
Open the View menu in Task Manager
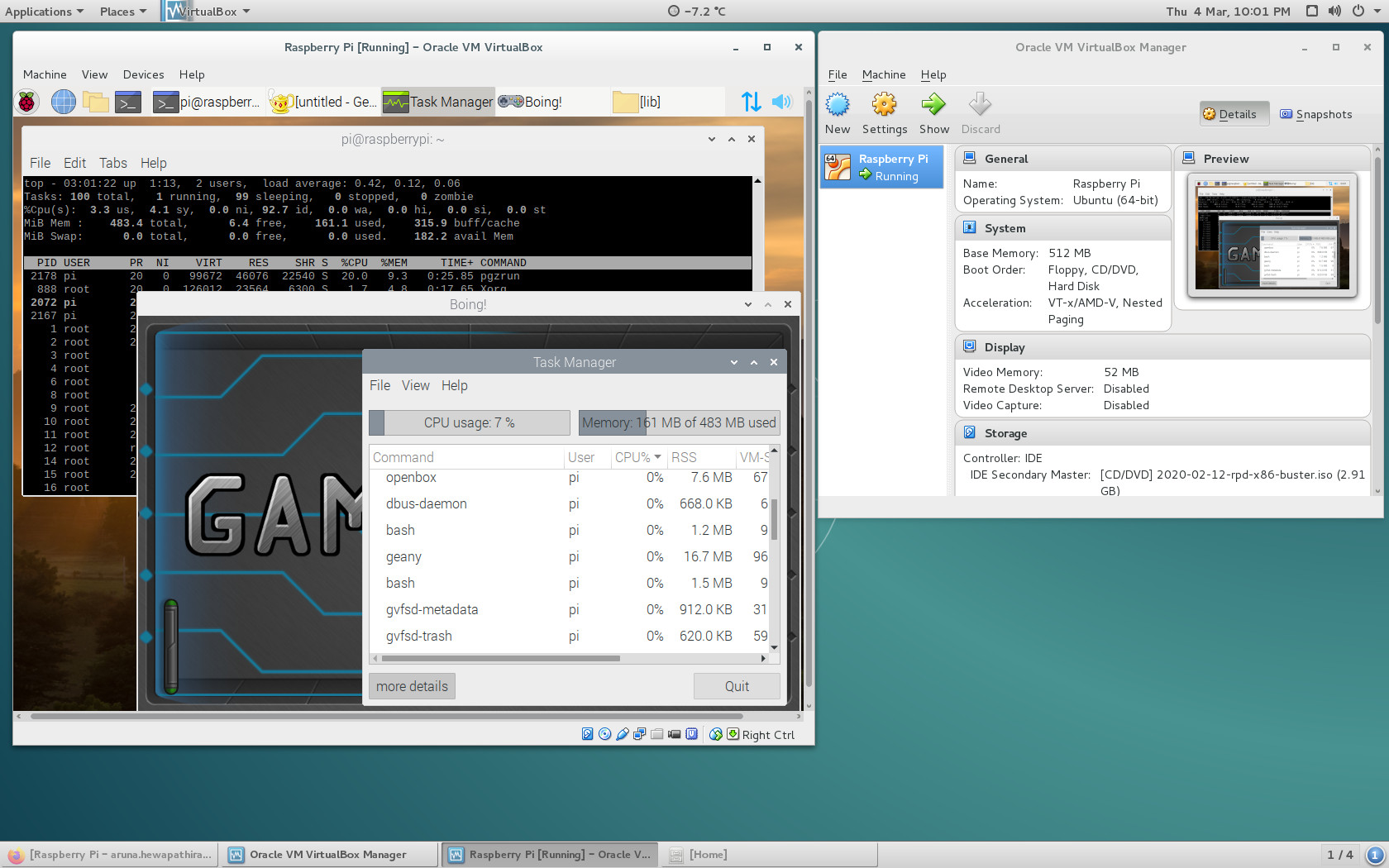pos(416,385)
